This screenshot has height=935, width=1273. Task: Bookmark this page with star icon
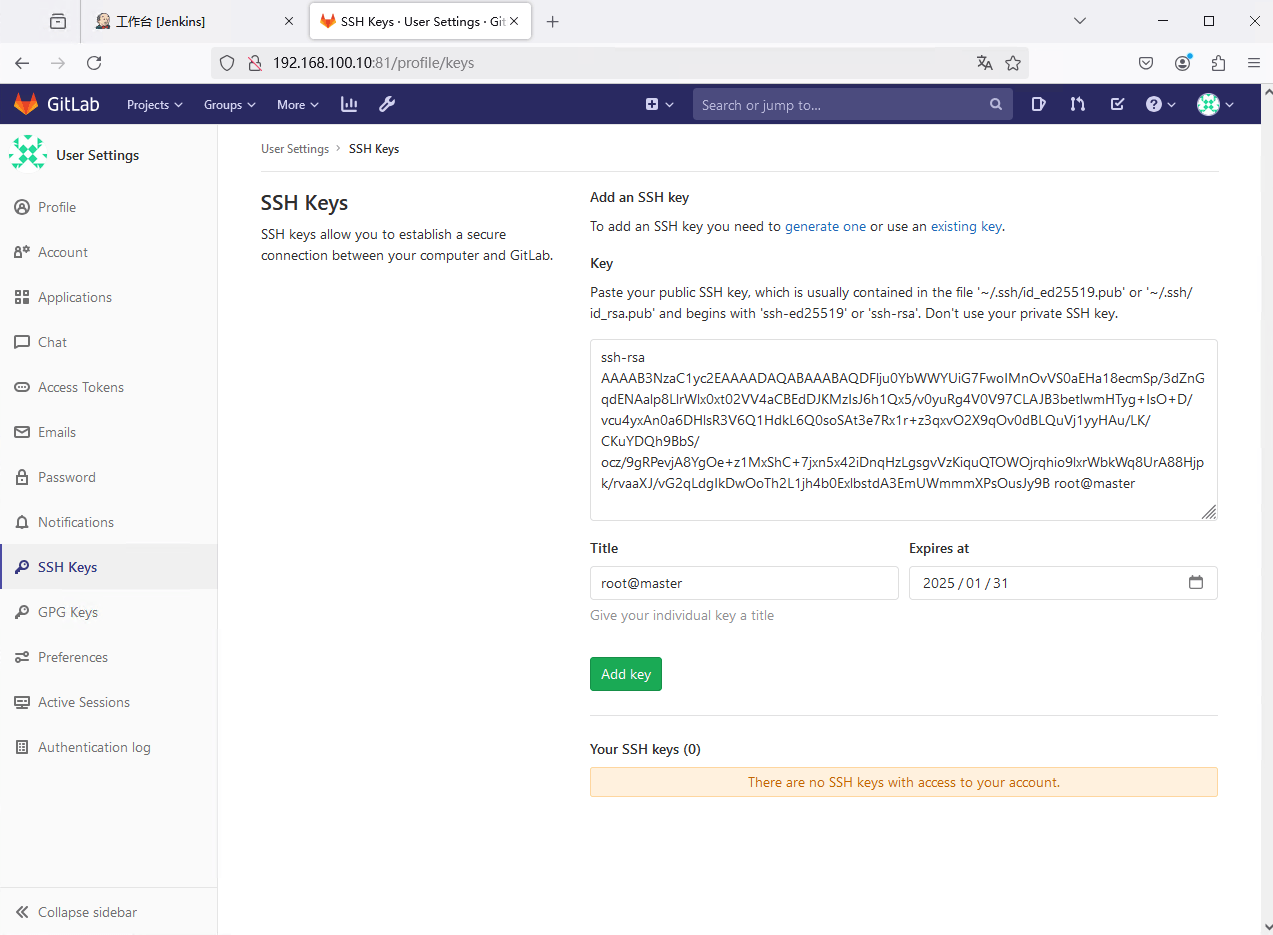1013,63
